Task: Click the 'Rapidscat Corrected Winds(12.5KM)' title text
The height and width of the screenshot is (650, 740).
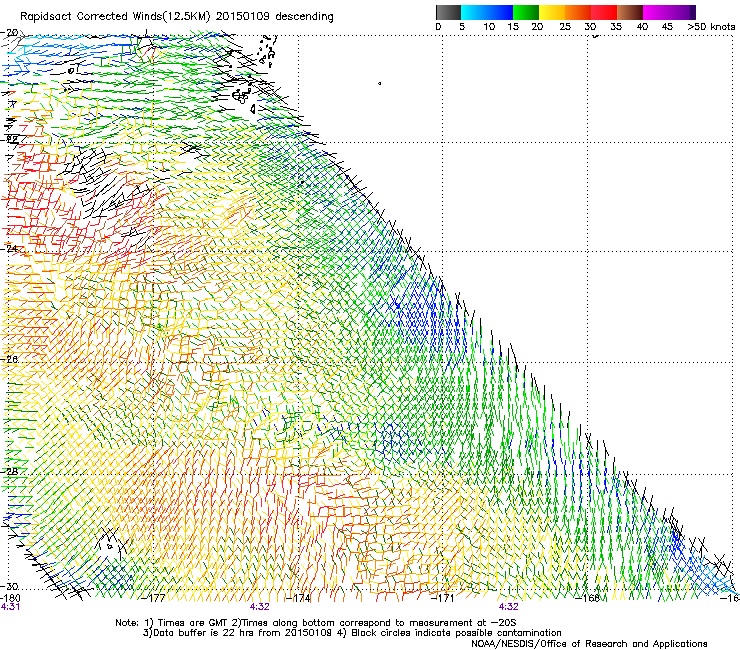Action: 116,17
